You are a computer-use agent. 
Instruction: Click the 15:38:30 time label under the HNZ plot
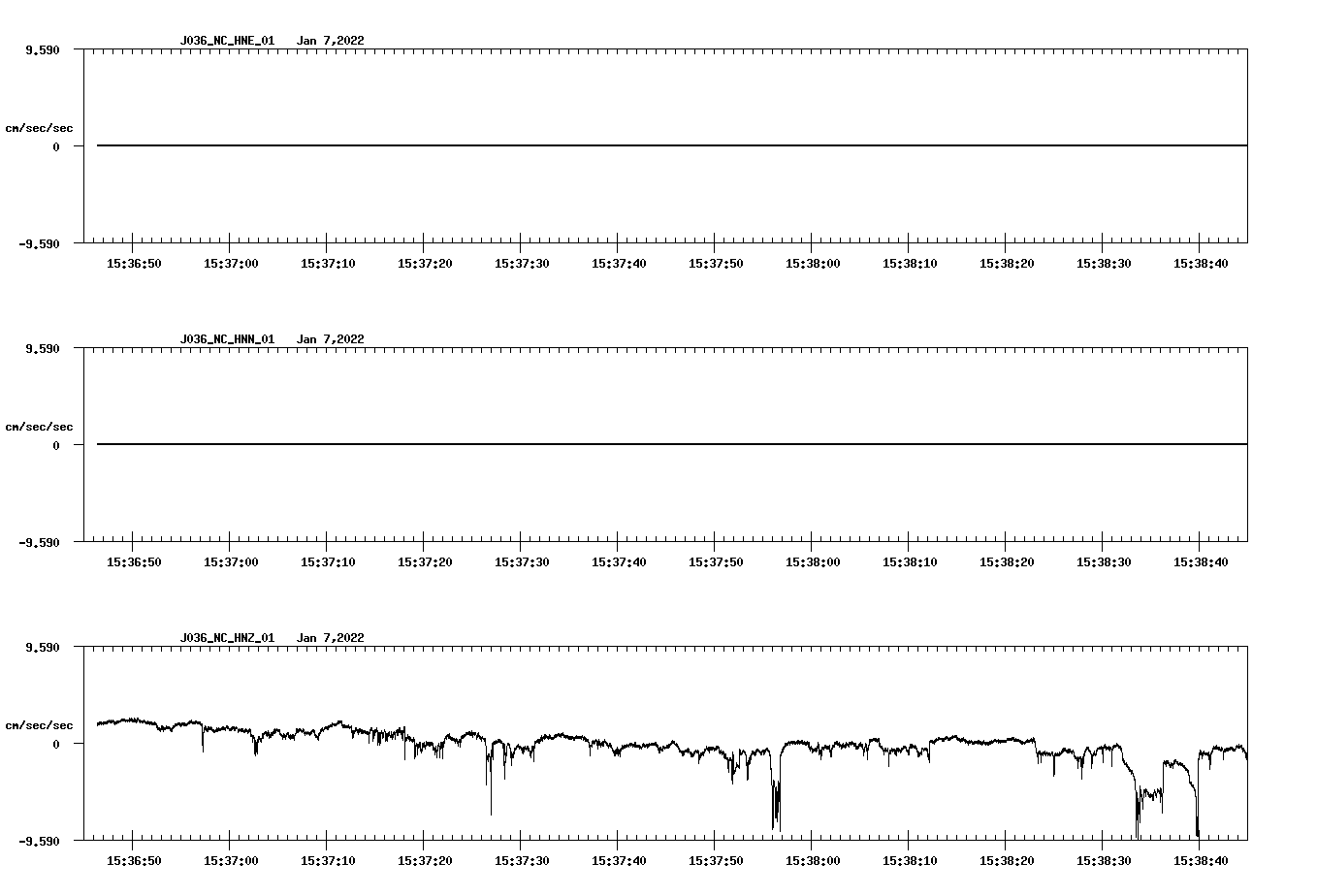point(1104,861)
